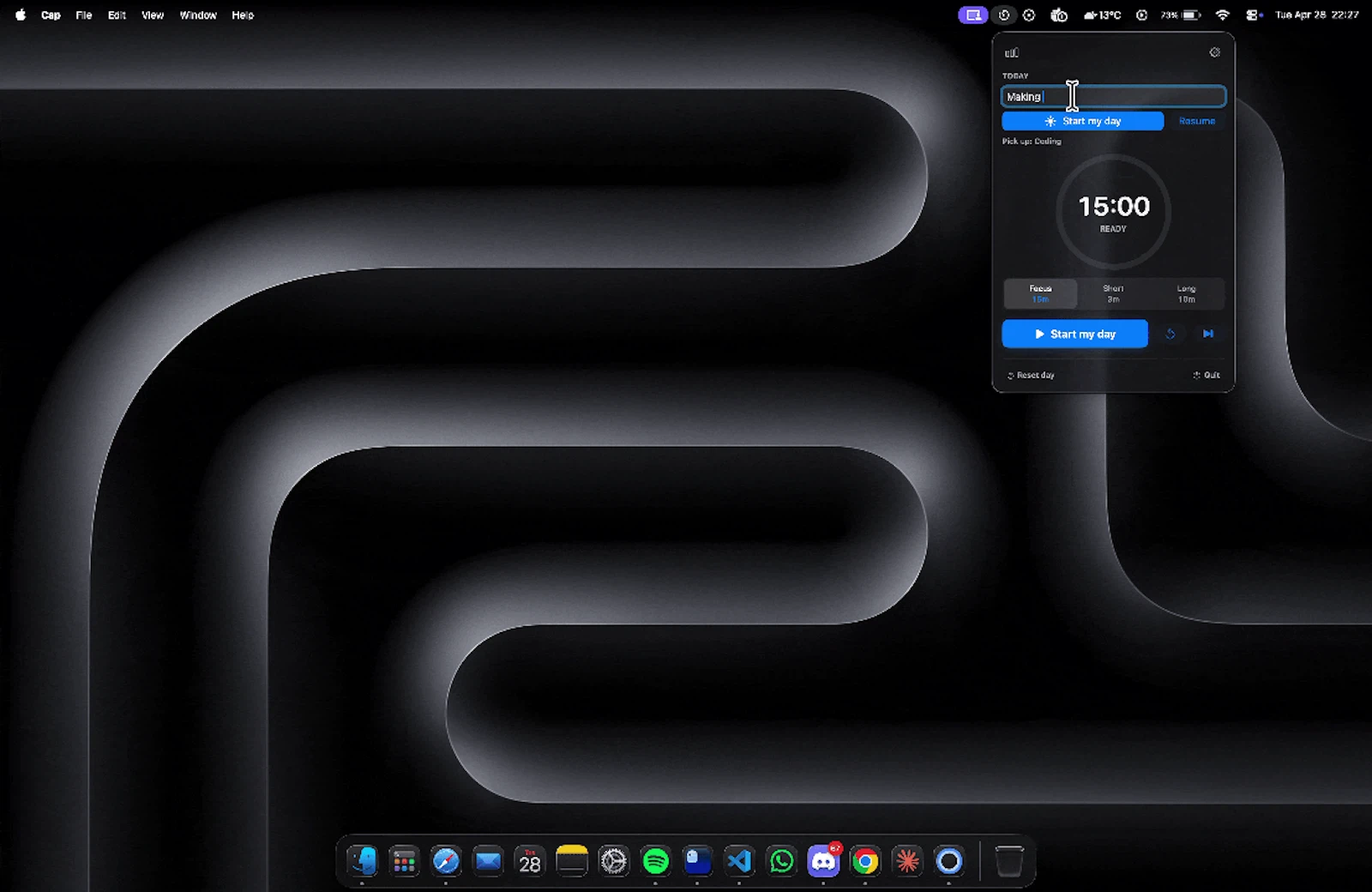The width and height of the screenshot is (1372, 892).
Task: Click Reset day at panel bottom
Action: pyautogui.click(x=1031, y=375)
